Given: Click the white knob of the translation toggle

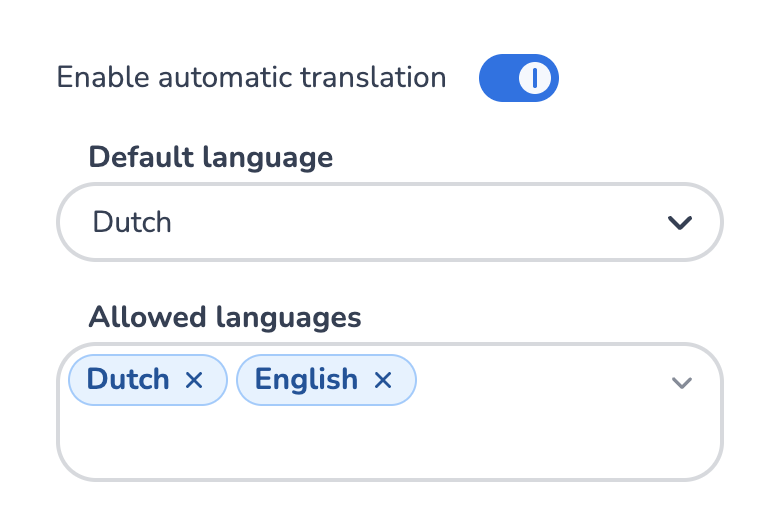Looking at the screenshot, I should click(535, 78).
